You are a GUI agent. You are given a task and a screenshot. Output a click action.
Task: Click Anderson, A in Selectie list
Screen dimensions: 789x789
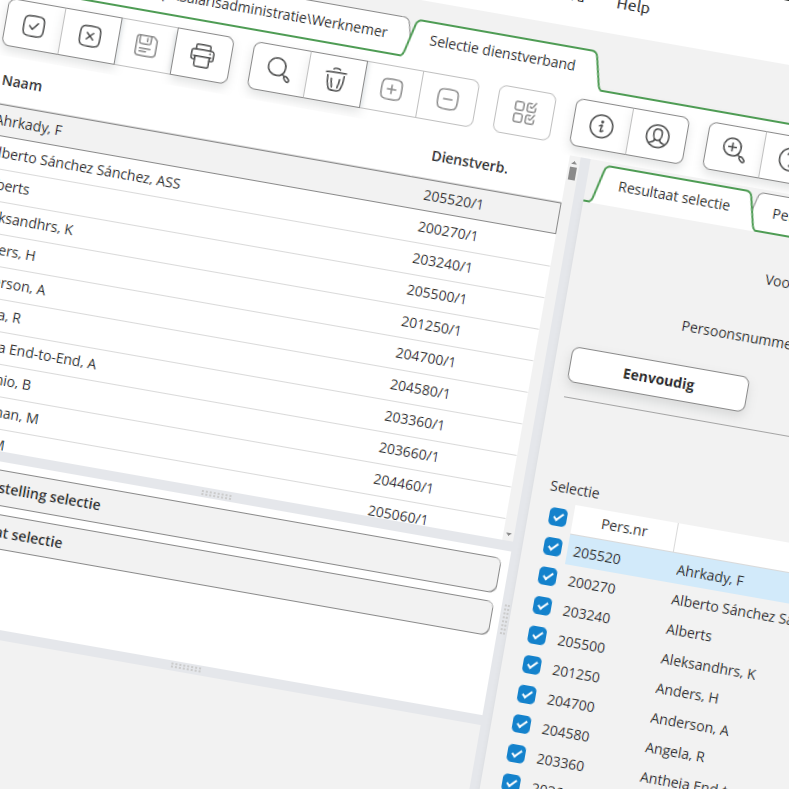689,724
